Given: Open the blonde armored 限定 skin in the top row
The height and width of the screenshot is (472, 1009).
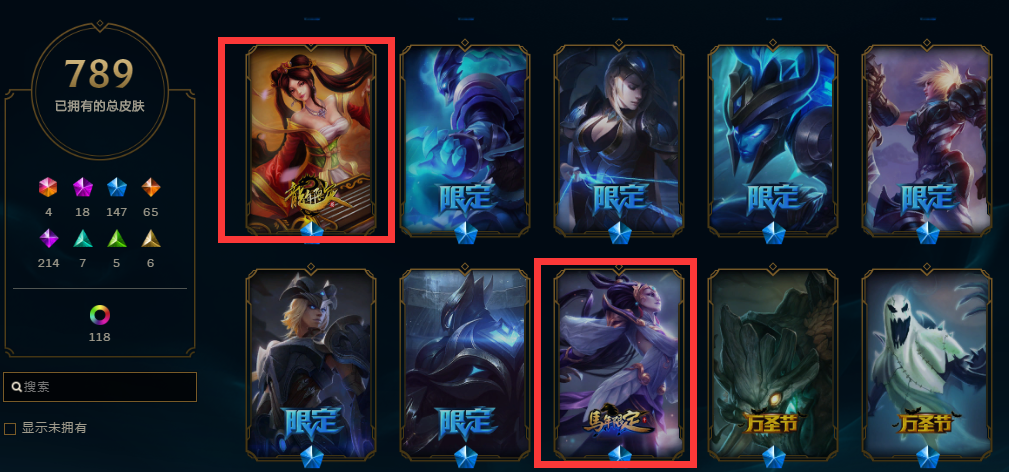Looking at the screenshot, I should point(927,139).
